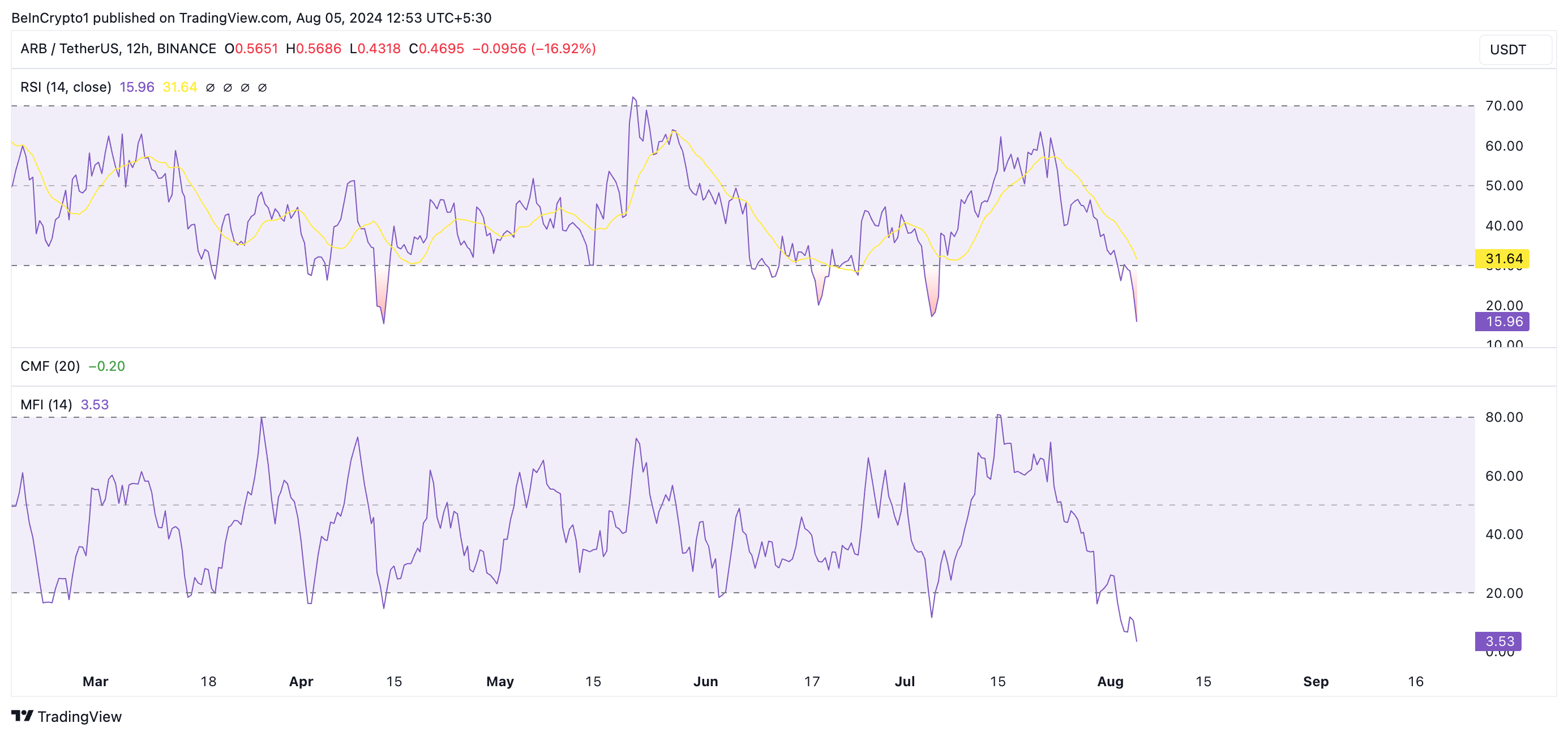This screenshot has height=736, width=1568.
Task: Click the RSI (14, close) indicator label
Action: [x=66, y=87]
